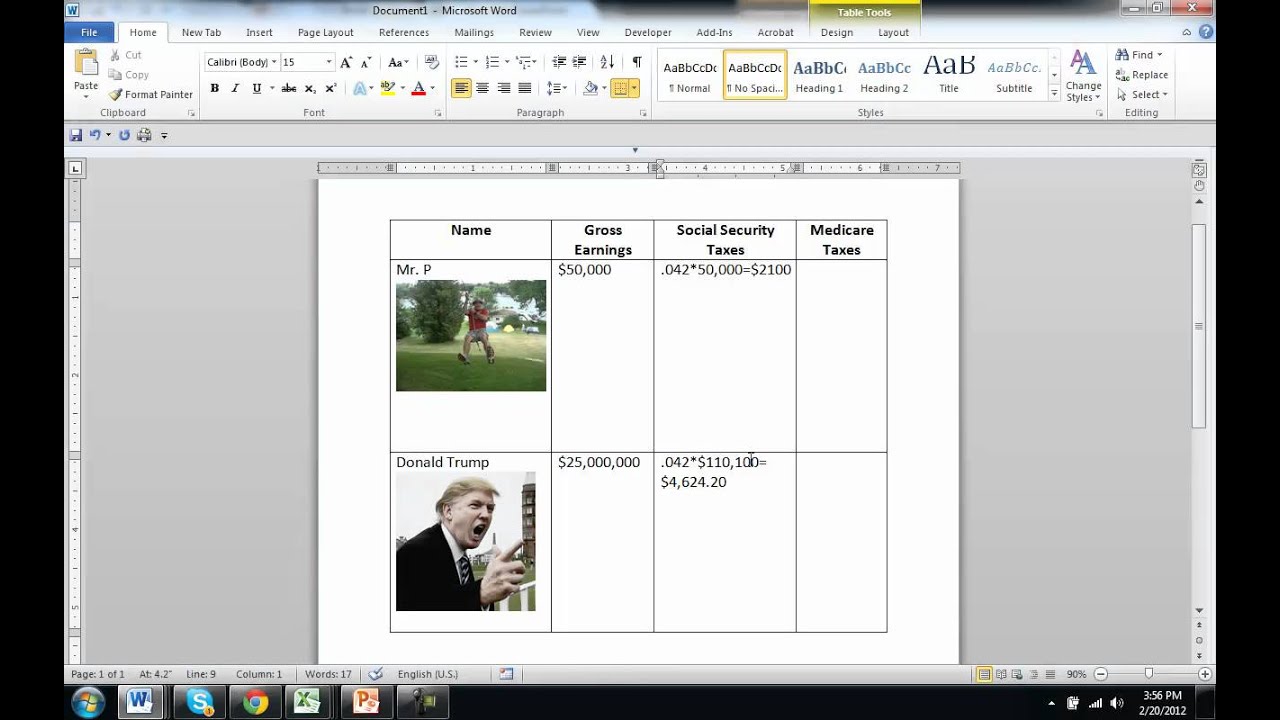Open the File tab
The width and height of the screenshot is (1280, 720).
tap(89, 32)
